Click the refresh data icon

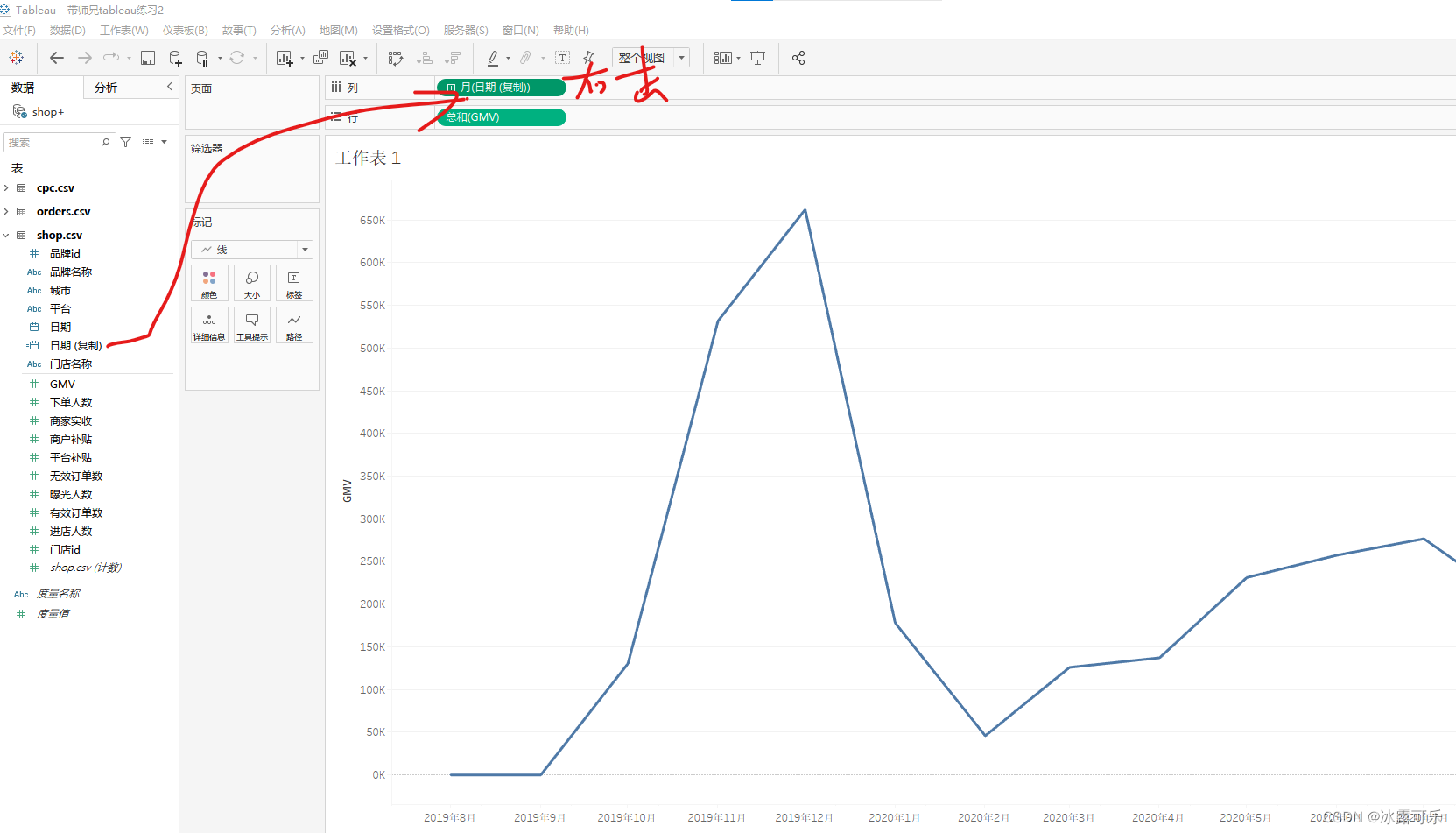(x=236, y=58)
